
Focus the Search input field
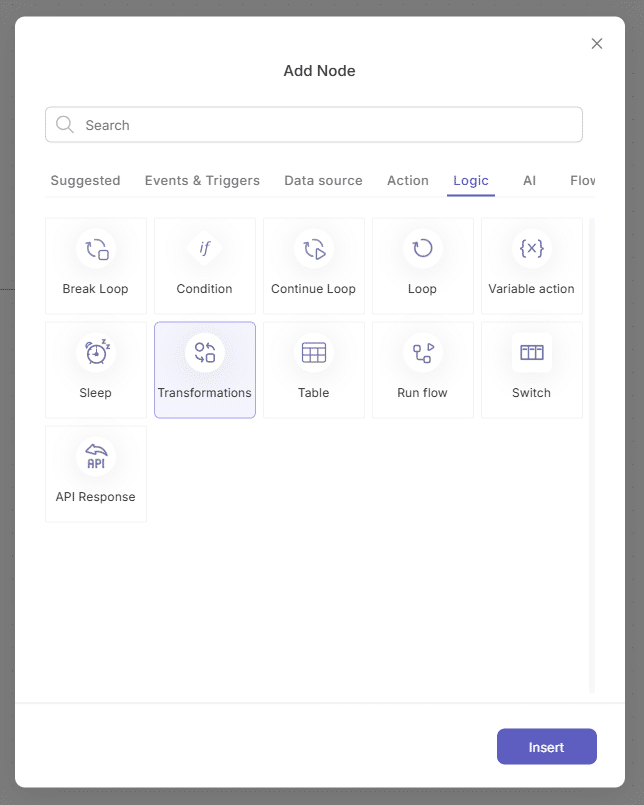click(x=314, y=125)
